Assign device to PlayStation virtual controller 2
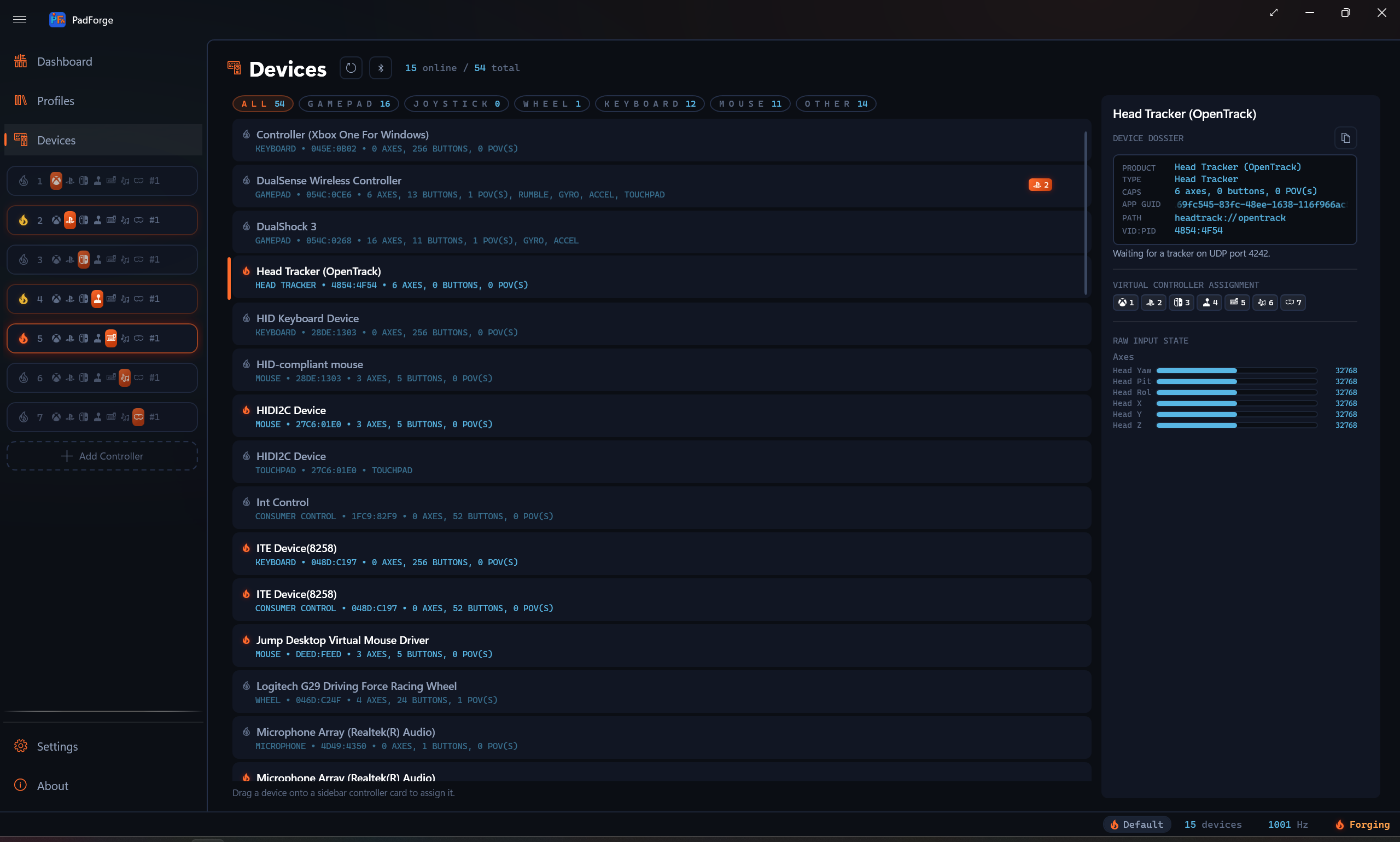Screen dimensions: 1400x842 point(1153,303)
